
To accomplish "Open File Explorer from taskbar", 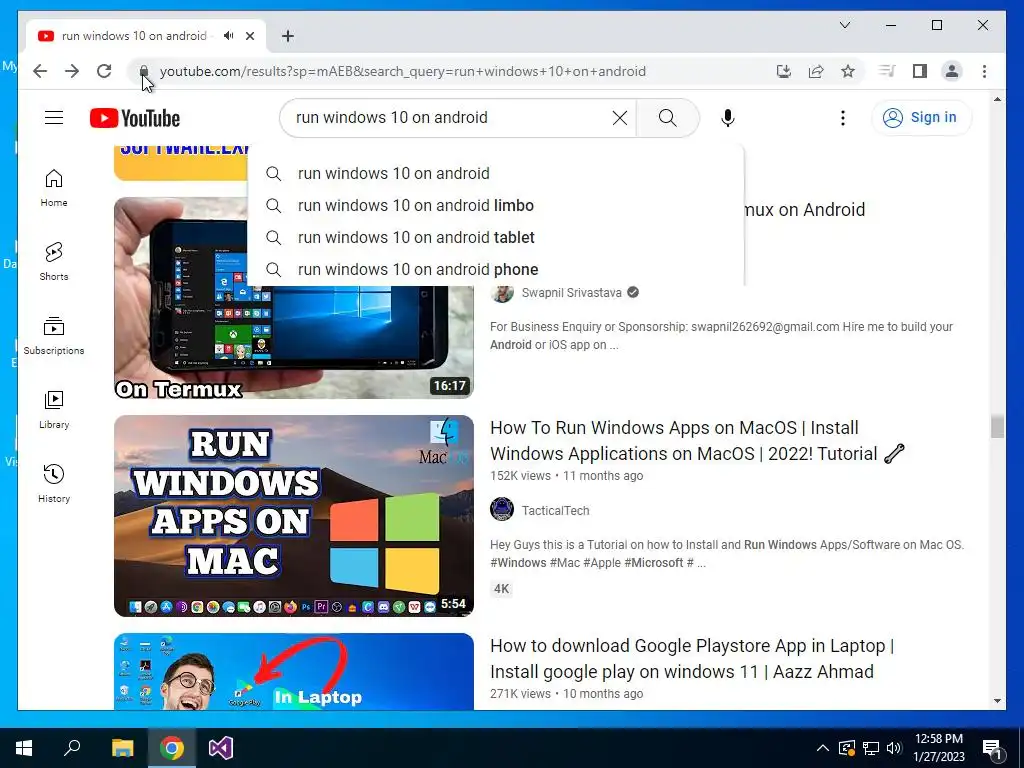I will tap(122, 748).
